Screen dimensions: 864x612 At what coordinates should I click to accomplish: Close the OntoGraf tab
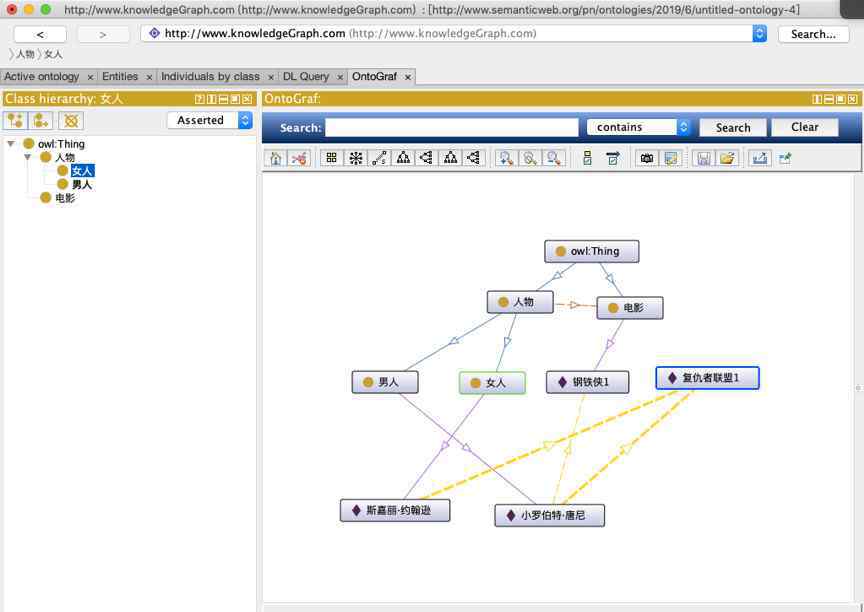click(408, 77)
